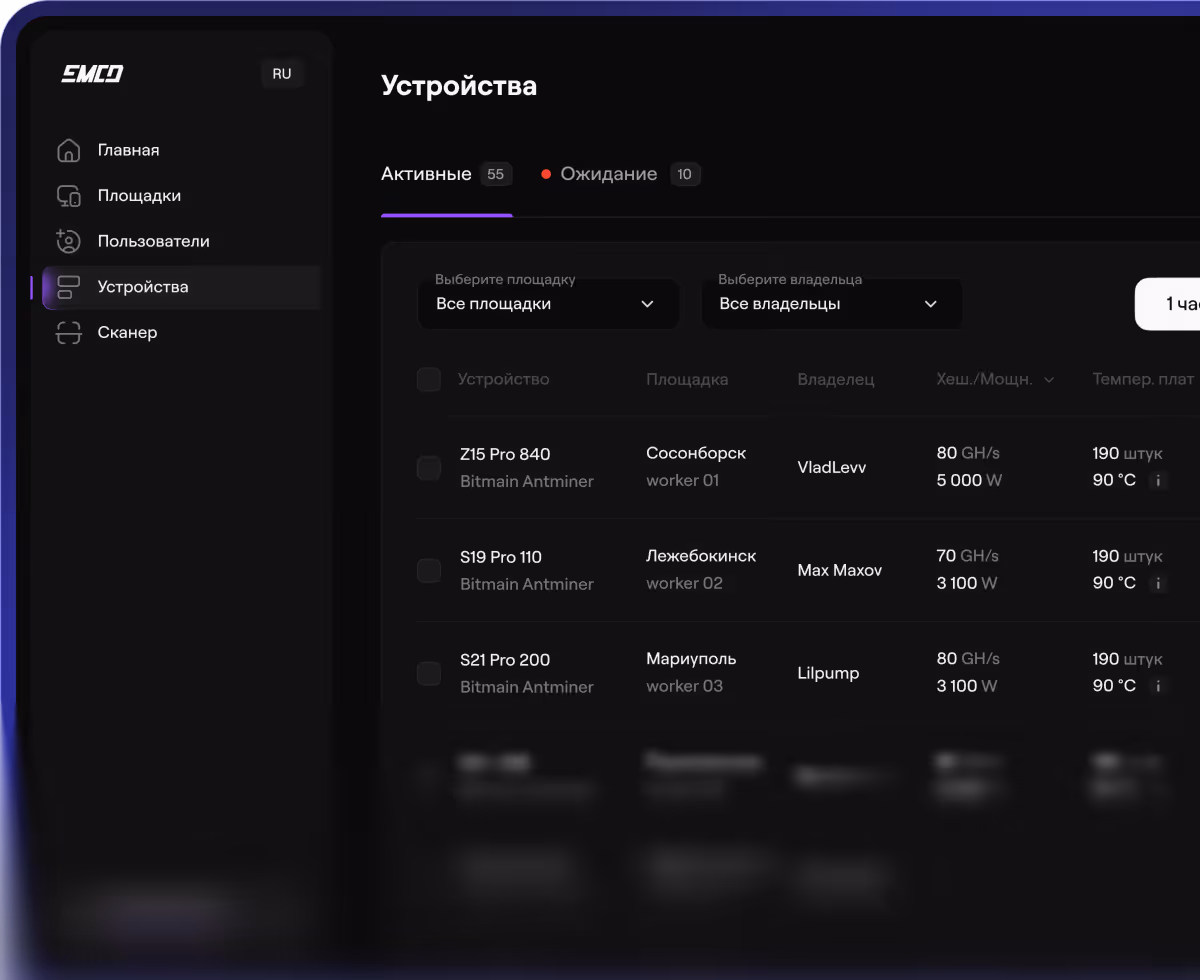Check the Z15 Pro 840 row checkbox
Image resolution: width=1200 pixels, height=980 pixels.
(429, 467)
